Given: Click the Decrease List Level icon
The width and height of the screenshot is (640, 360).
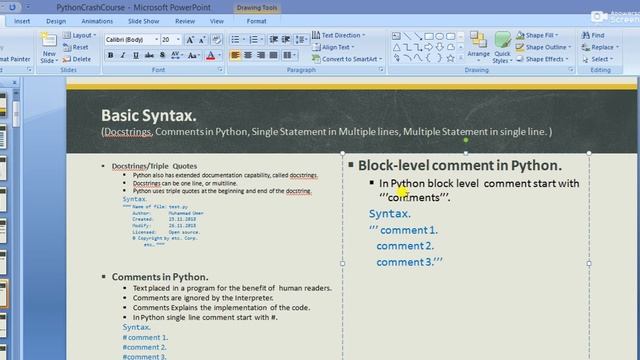Looking at the screenshot, I should tap(273, 40).
